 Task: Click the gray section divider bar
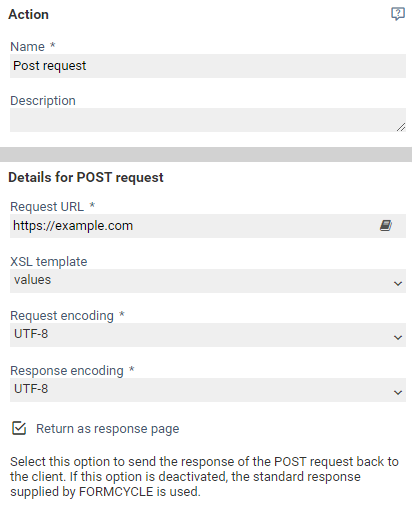206,154
